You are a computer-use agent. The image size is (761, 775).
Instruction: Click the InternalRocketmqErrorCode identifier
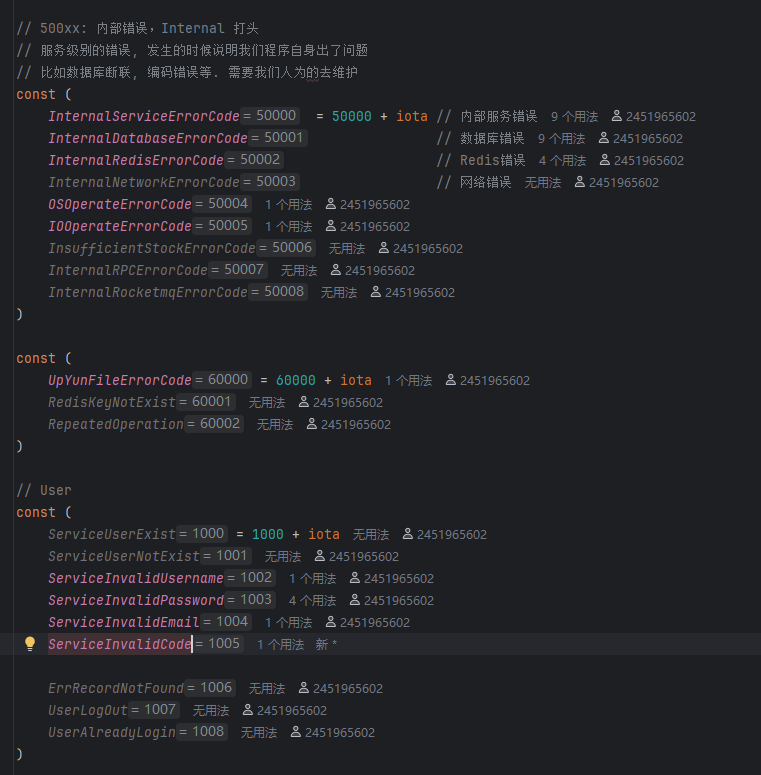pyautogui.click(x=148, y=292)
